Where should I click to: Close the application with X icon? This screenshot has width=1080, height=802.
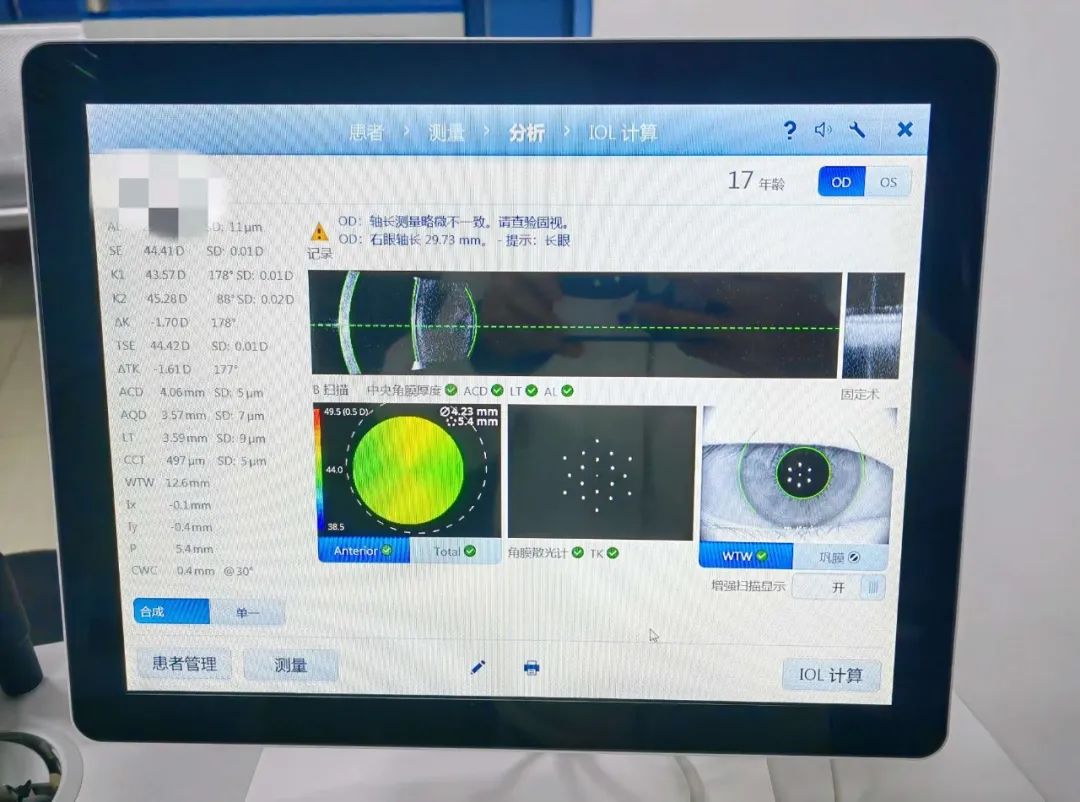point(905,129)
